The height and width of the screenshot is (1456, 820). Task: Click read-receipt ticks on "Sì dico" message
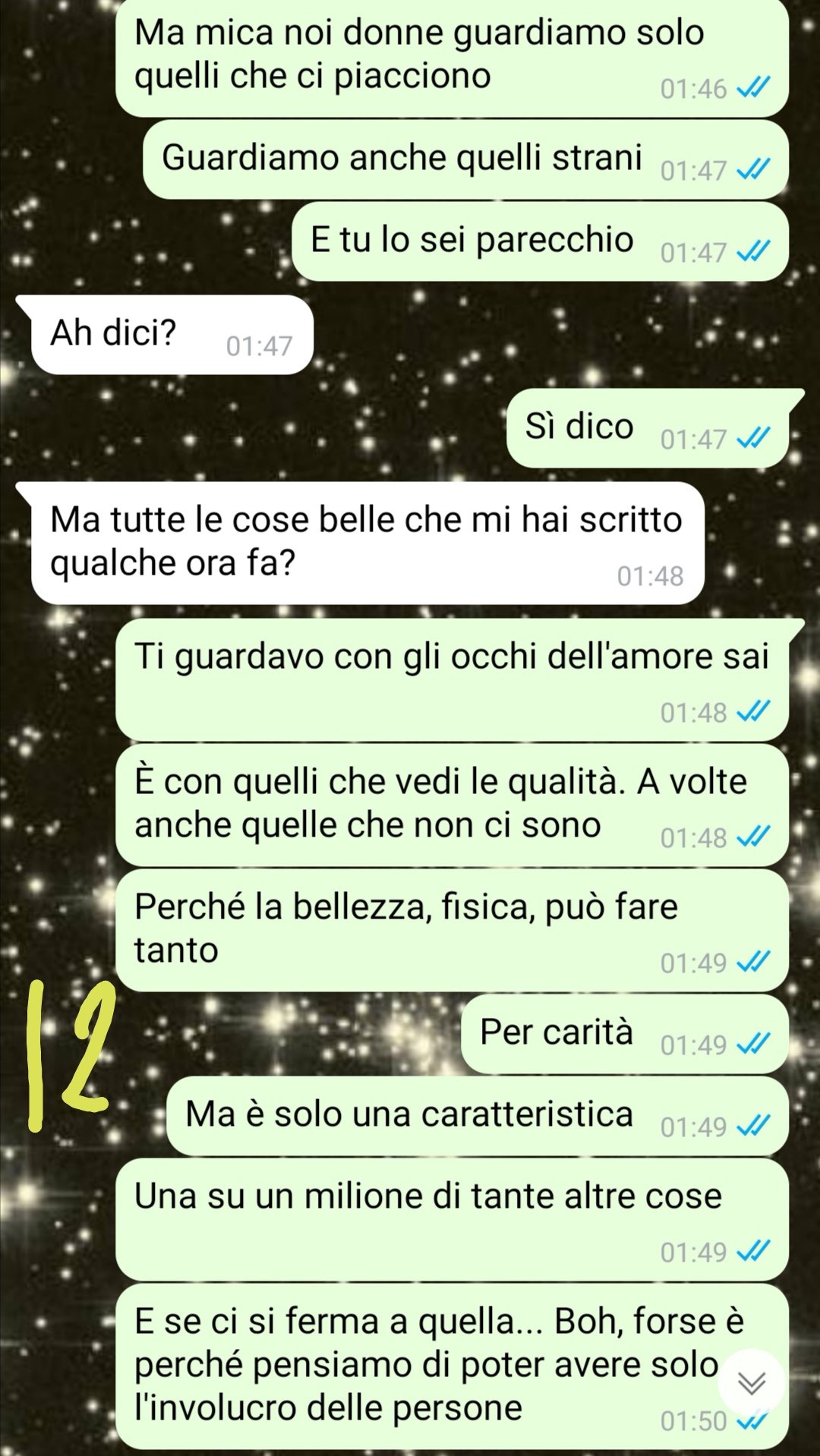click(754, 438)
